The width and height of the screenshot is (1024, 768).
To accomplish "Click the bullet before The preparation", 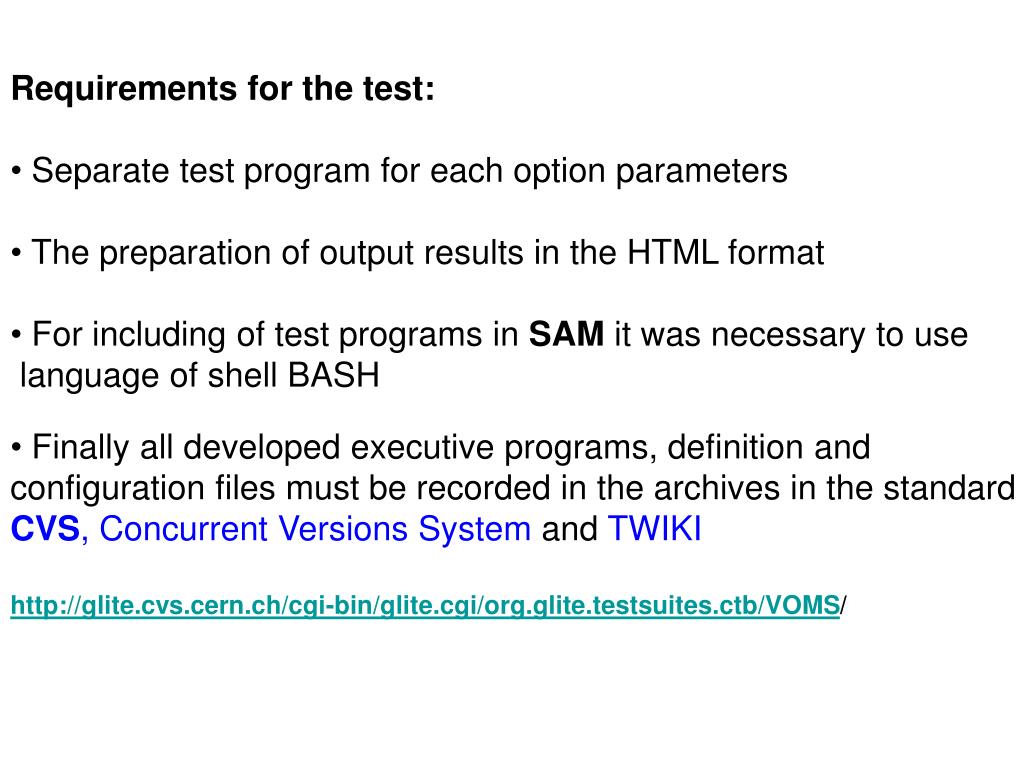I will tap(17, 253).
